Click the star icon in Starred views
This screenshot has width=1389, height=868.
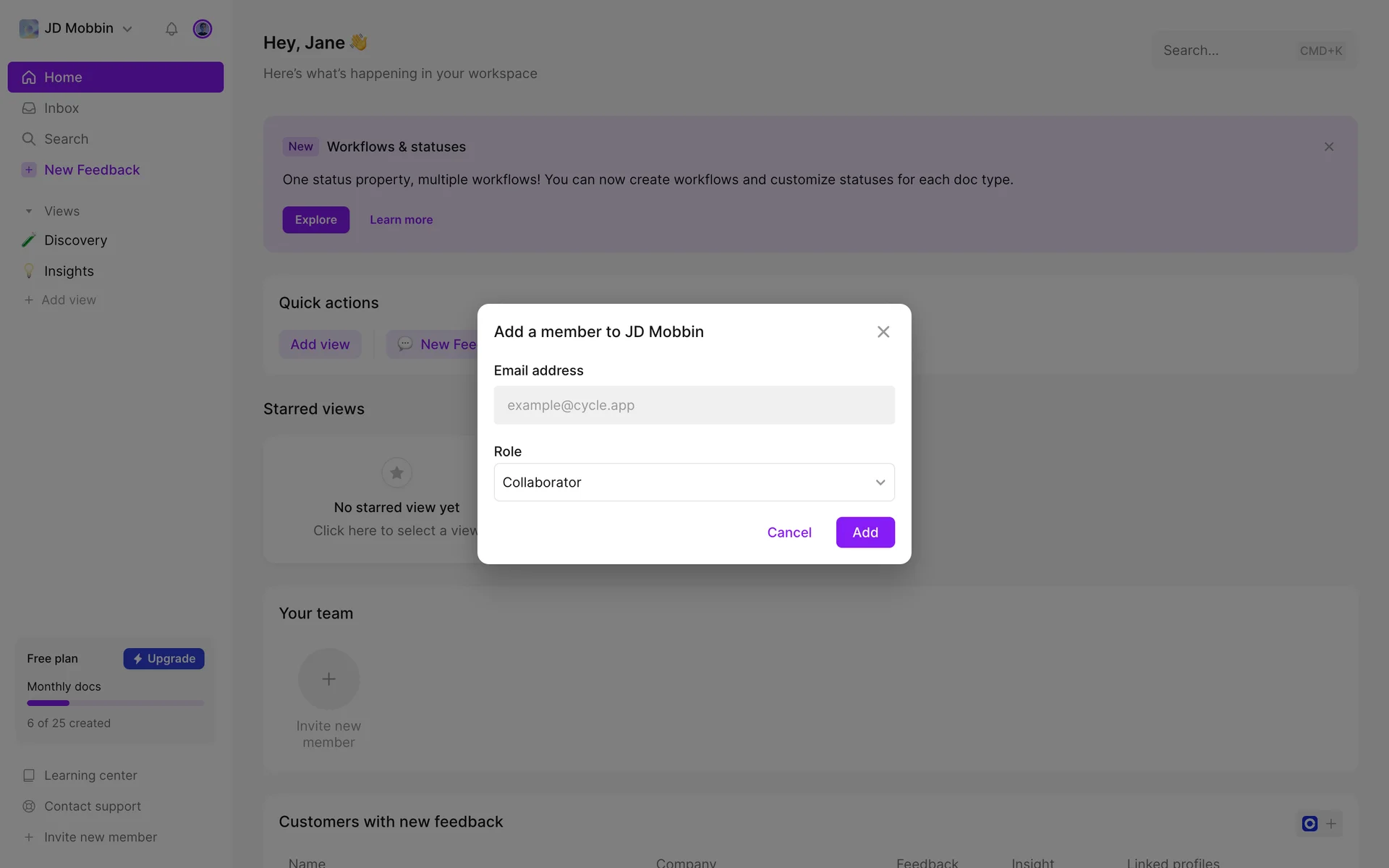point(396,473)
